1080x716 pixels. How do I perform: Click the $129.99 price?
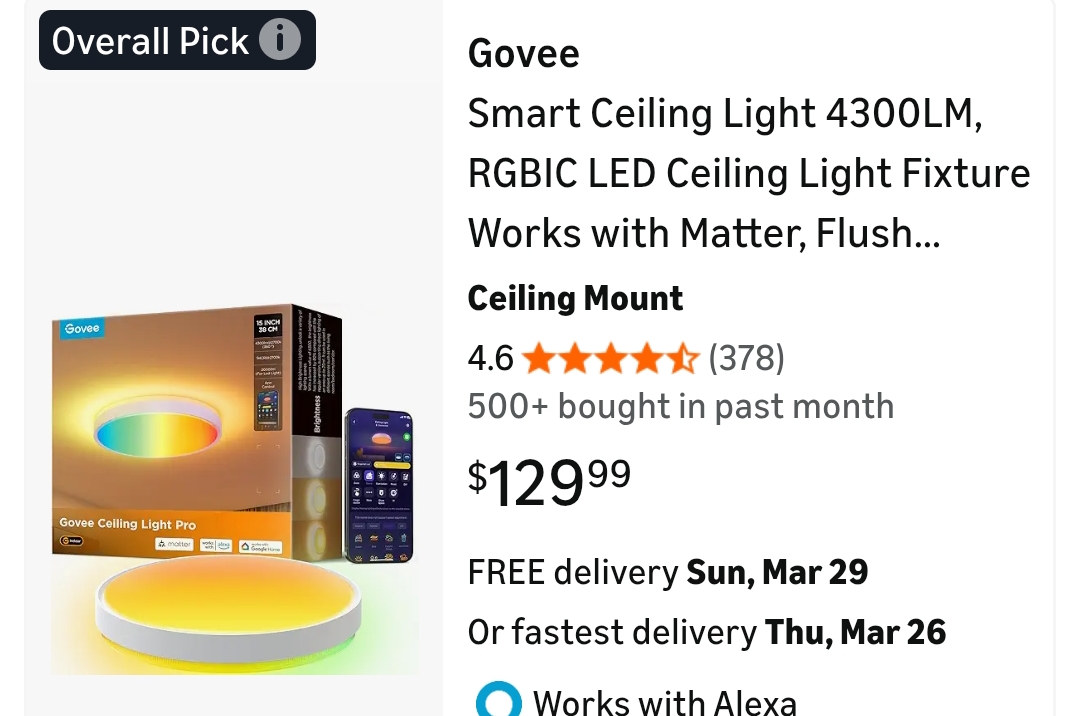(550, 481)
